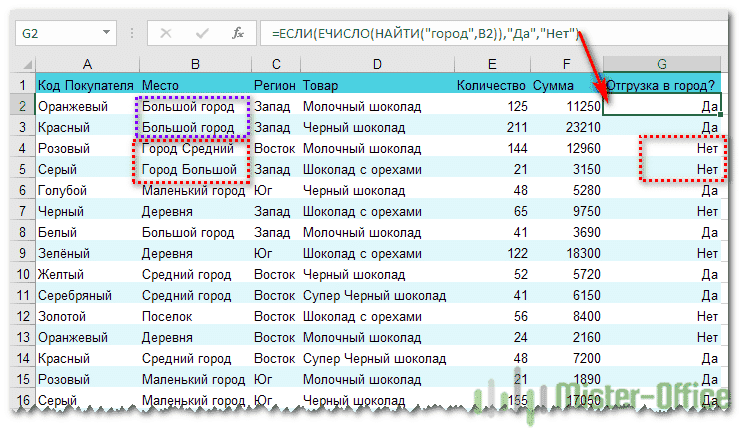Select column B header
The height and width of the screenshot is (429, 739).
pyautogui.click(x=194, y=64)
